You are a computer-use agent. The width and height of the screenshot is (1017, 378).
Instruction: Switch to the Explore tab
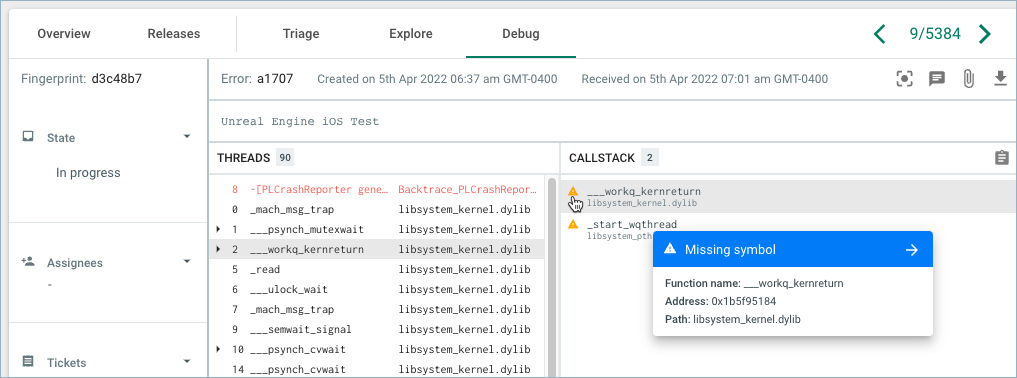[x=411, y=34]
